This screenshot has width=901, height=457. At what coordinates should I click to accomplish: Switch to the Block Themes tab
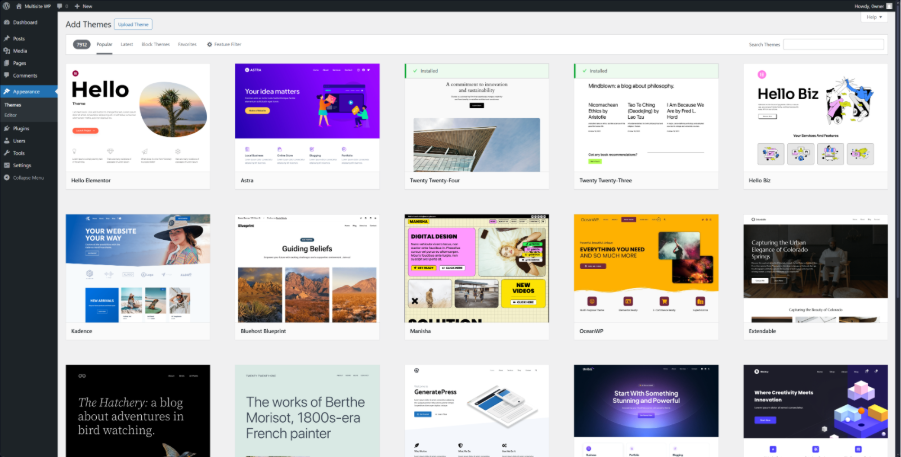[x=155, y=44]
